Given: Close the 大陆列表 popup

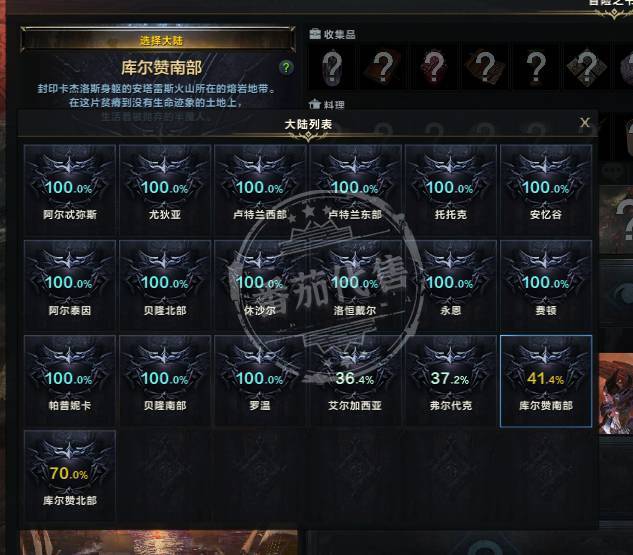Looking at the screenshot, I should 585,122.
